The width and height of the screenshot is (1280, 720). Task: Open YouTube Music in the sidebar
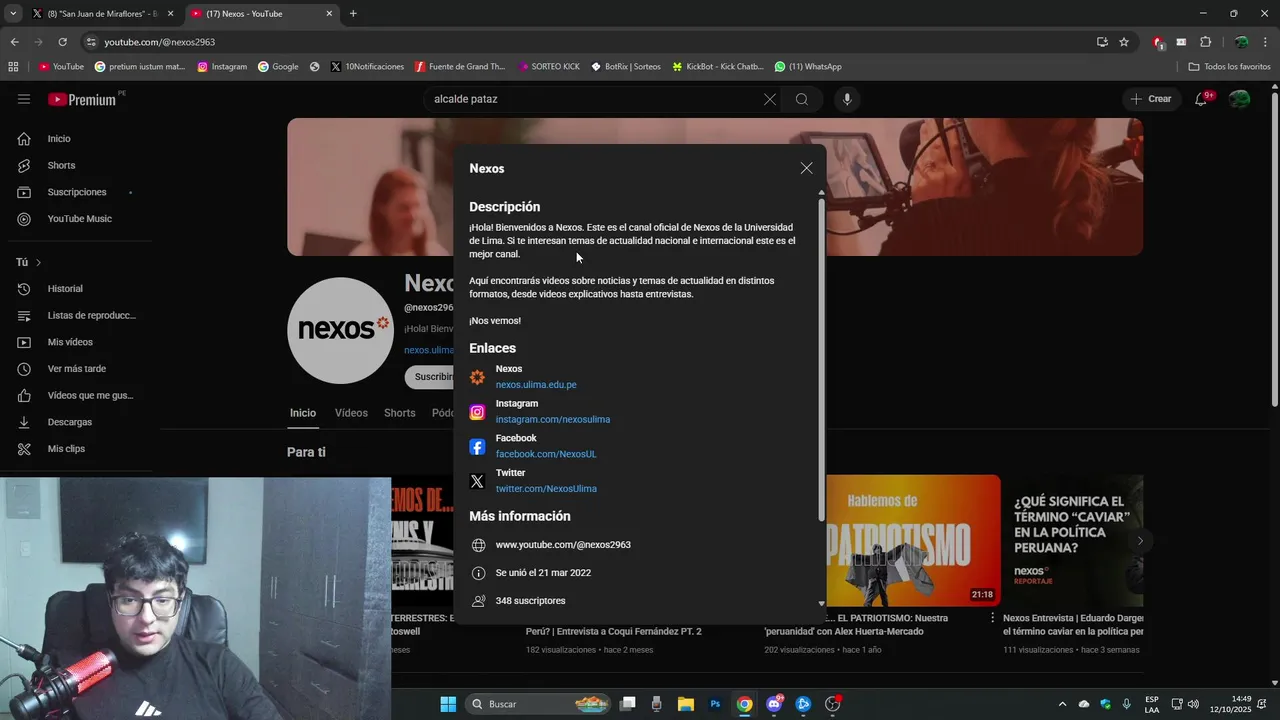78,219
